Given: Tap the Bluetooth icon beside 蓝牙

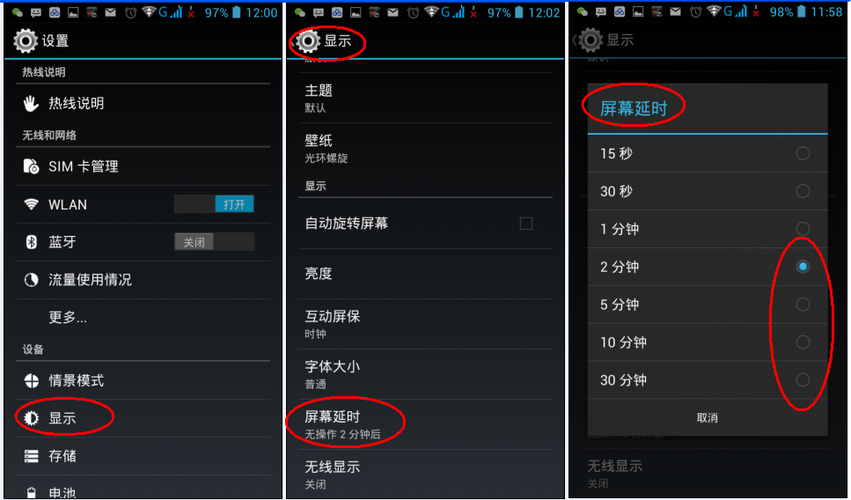Looking at the screenshot, I should 31,242.
